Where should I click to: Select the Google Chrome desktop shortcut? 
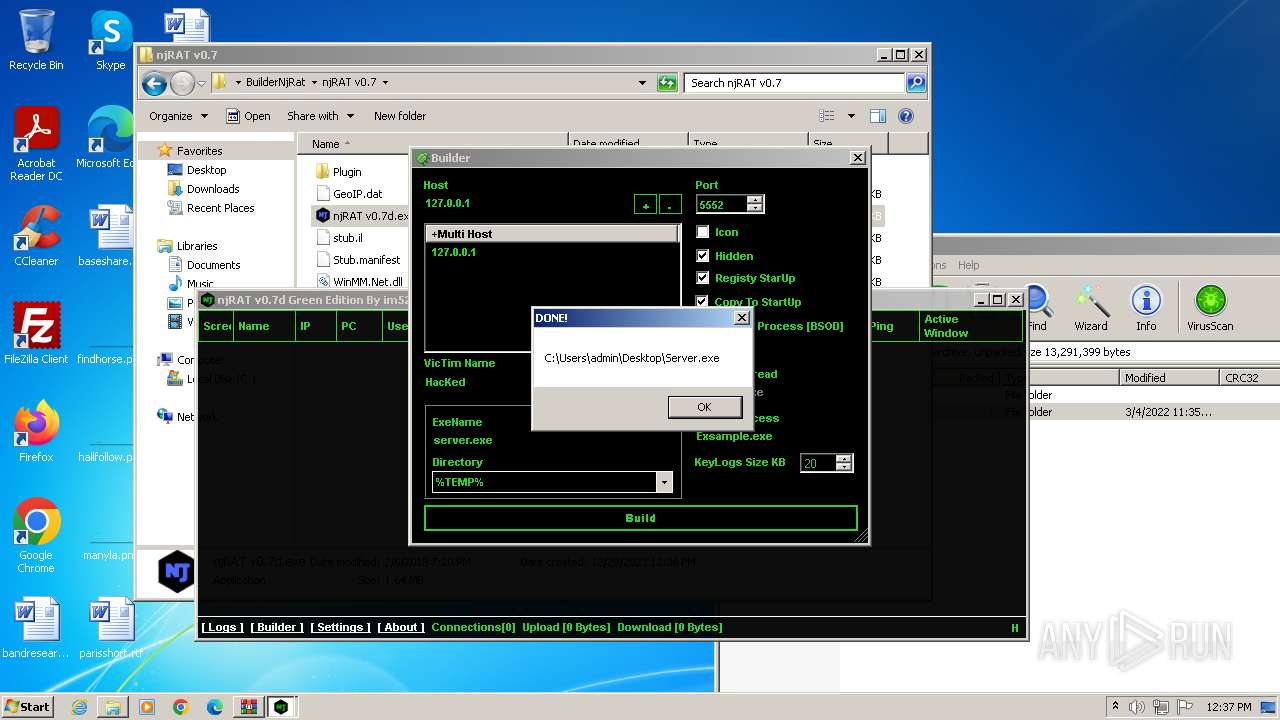tap(36, 536)
